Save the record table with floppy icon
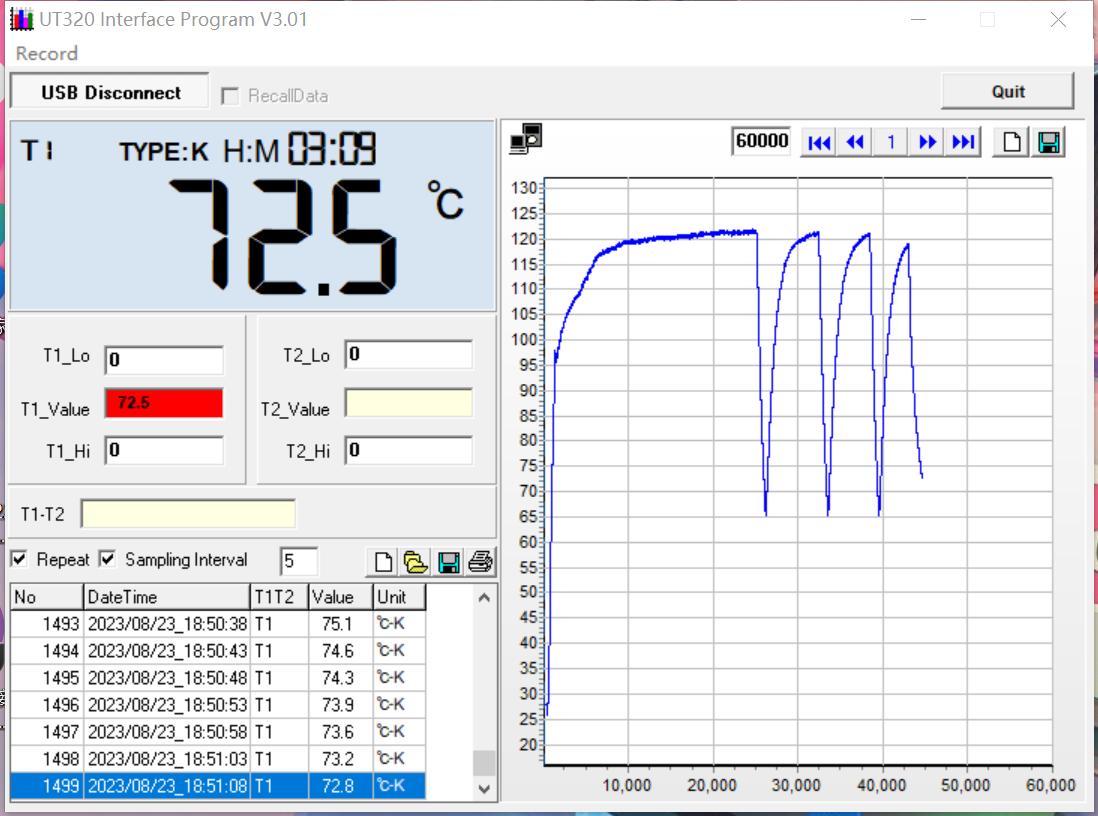 [x=449, y=562]
